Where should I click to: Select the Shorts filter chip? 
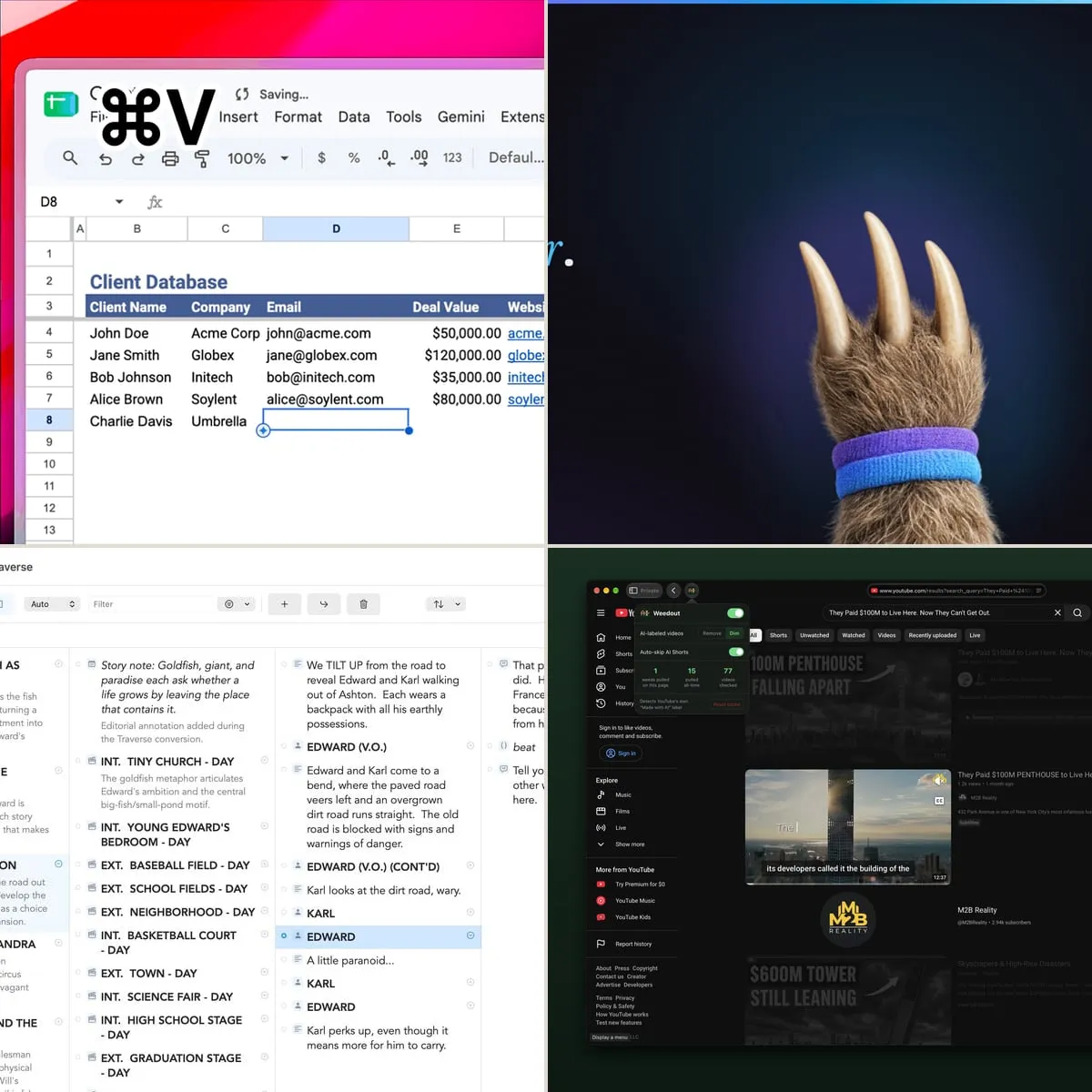pyautogui.click(x=778, y=635)
